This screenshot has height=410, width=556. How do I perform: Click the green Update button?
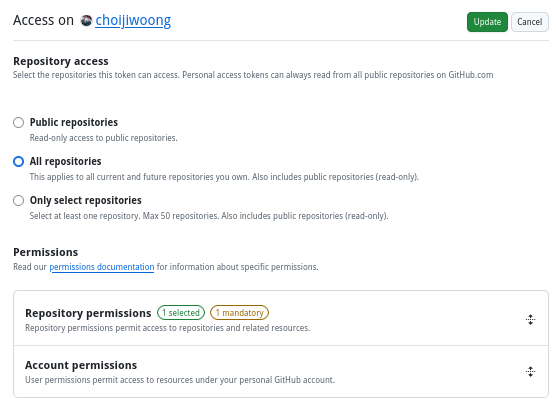487,22
